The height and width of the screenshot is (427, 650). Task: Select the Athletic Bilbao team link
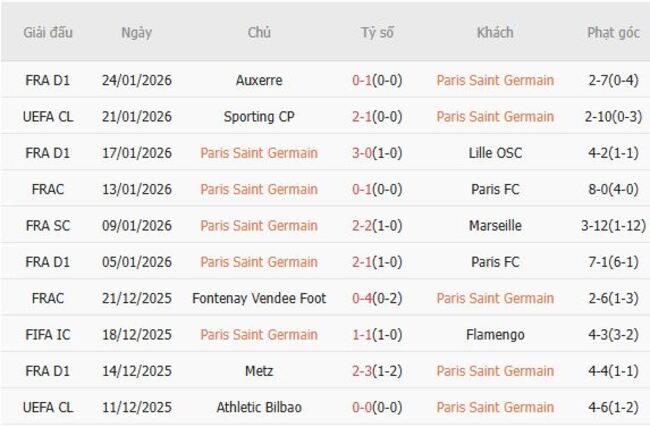click(259, 407)
